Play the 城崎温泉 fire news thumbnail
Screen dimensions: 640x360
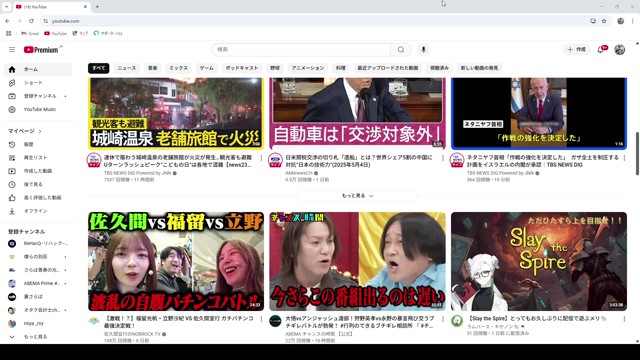tap(176, 113)
